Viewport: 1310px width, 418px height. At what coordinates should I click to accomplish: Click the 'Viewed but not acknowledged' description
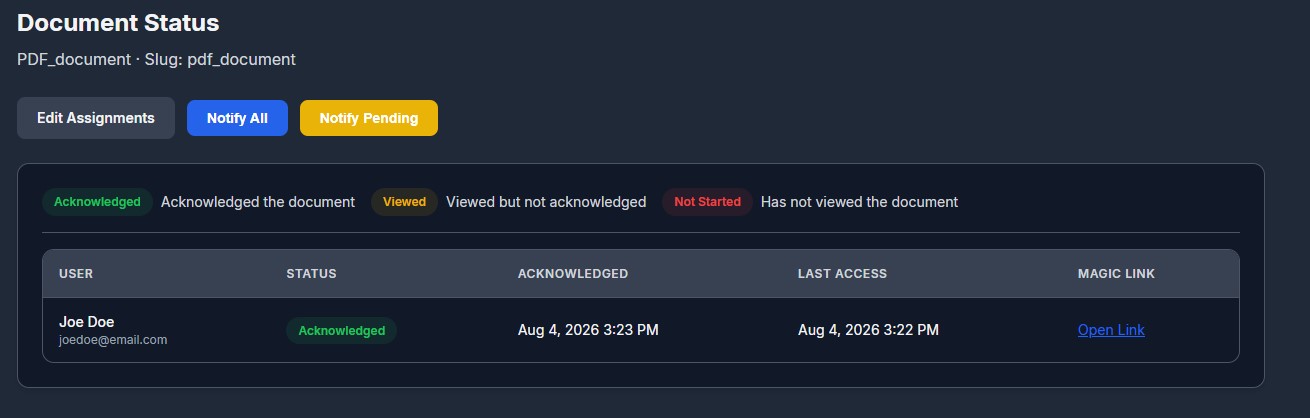pyautogui.click(x=546, y=202)
